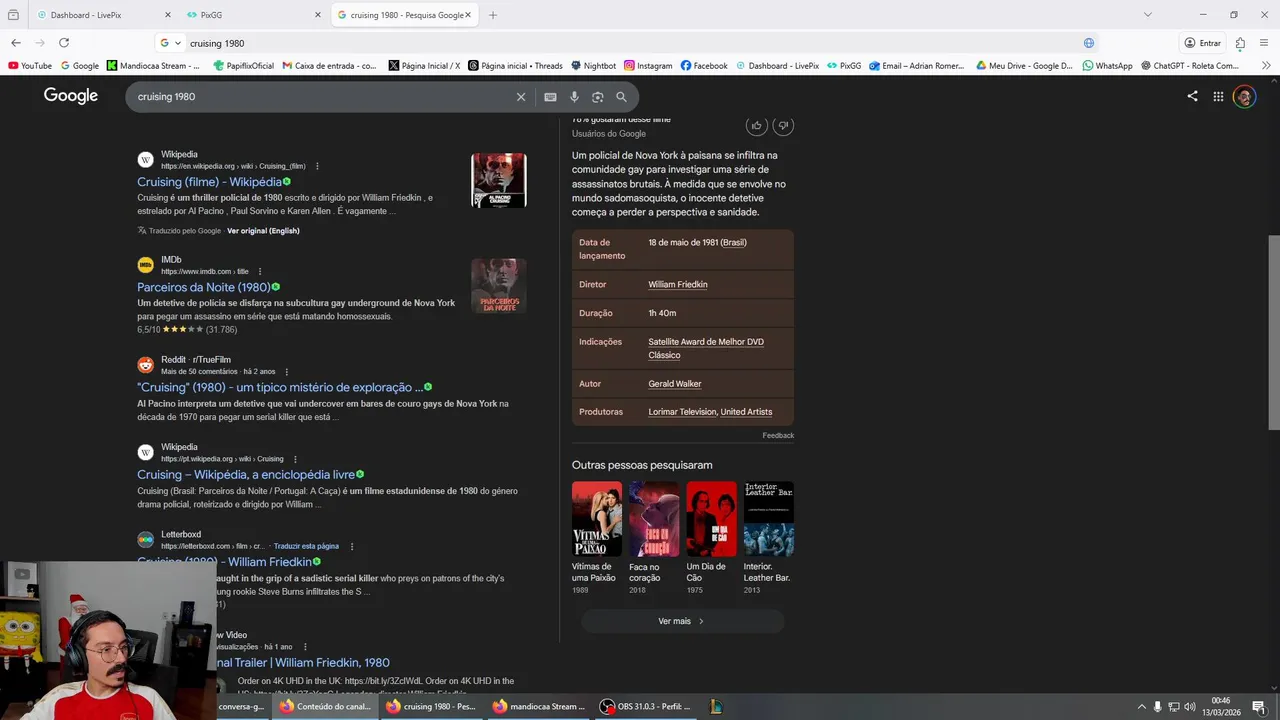Image resolution: width=1280 pixels, height=720 pixels.
Task: Give thumbs down to the film
Action: pyautogui.click(x=783, y=125)
